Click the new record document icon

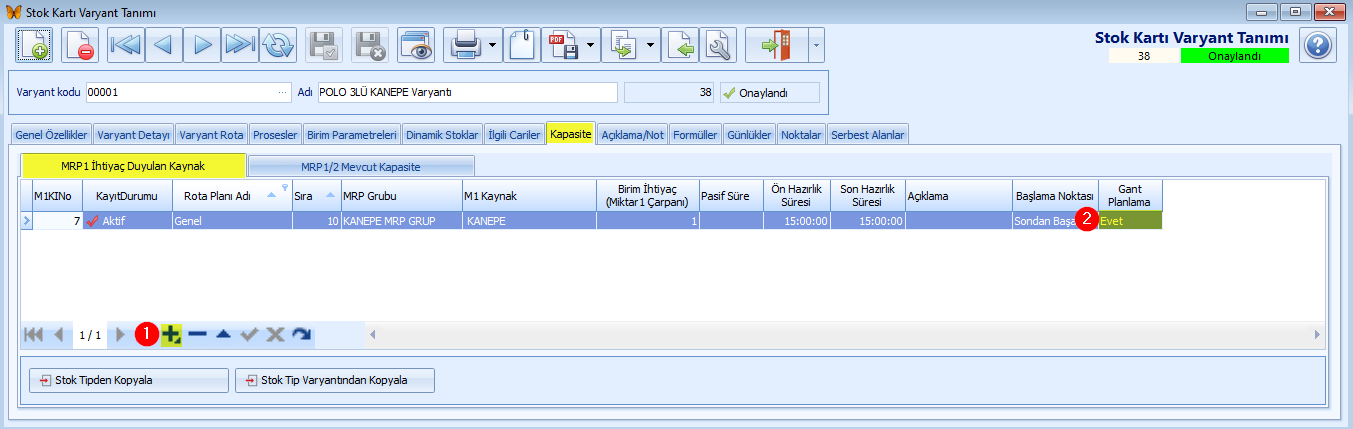(35, 46)
